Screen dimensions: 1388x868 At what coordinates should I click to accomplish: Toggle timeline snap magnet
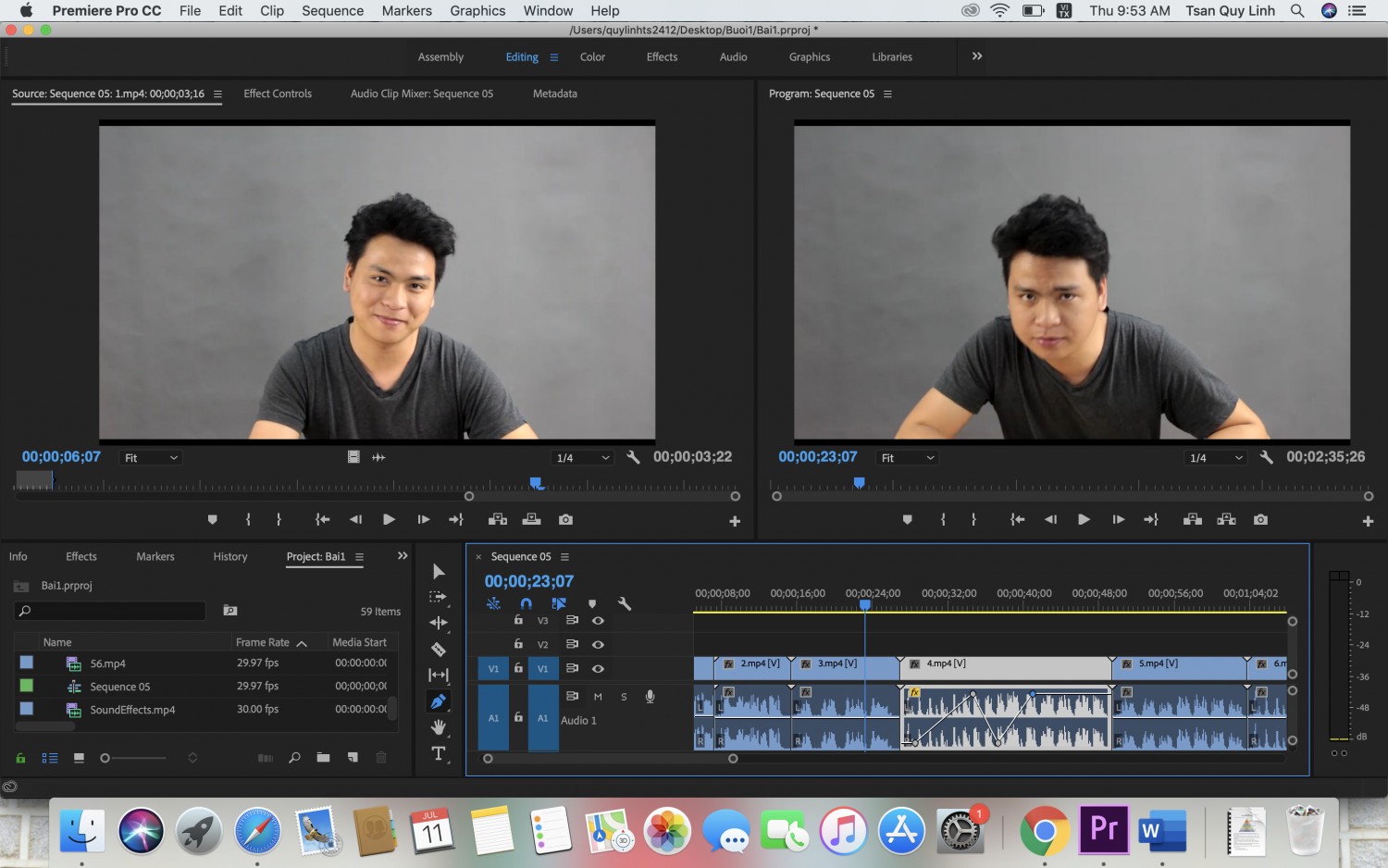click(x=526, y=603)
